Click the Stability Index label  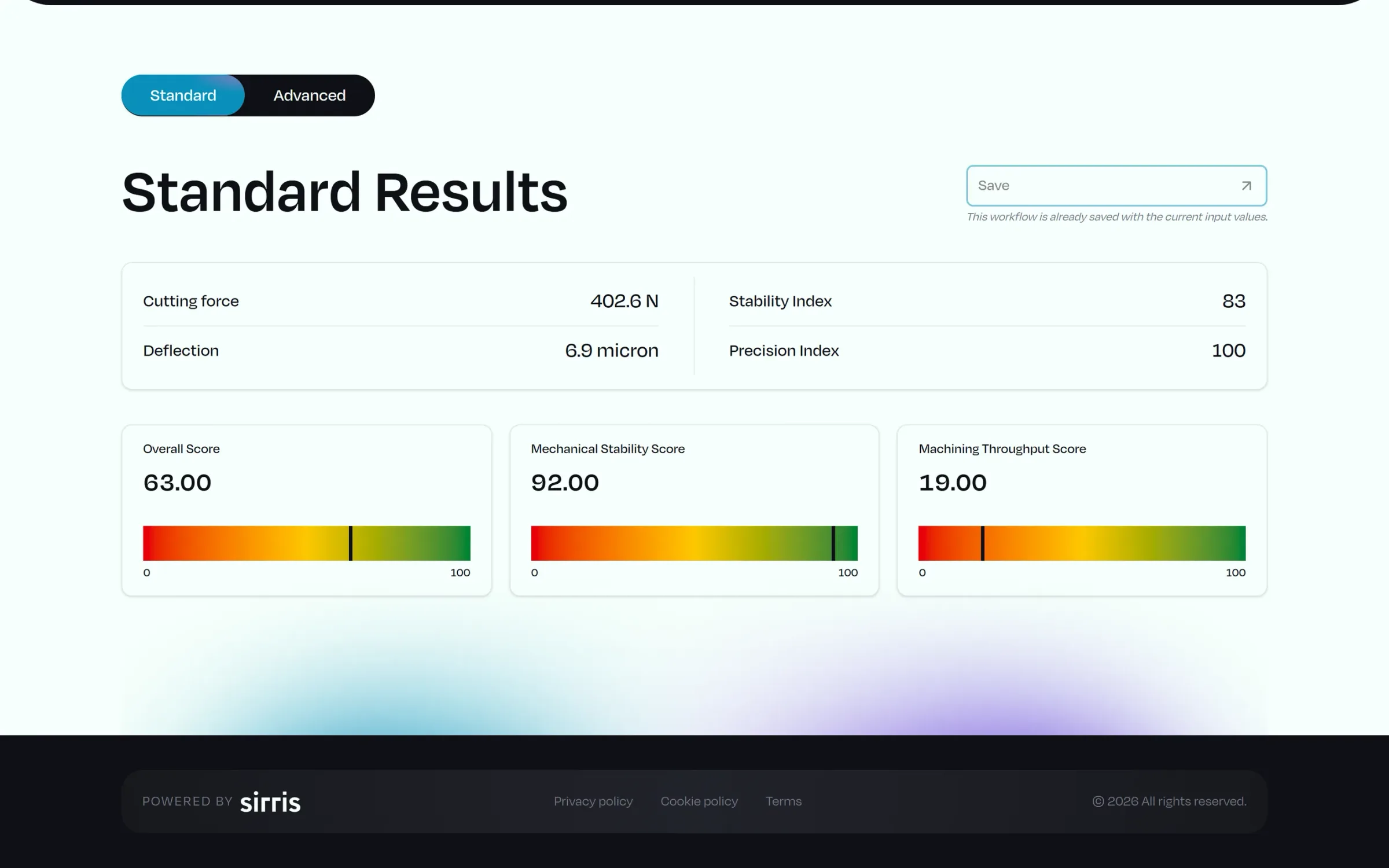pos(780,301)
